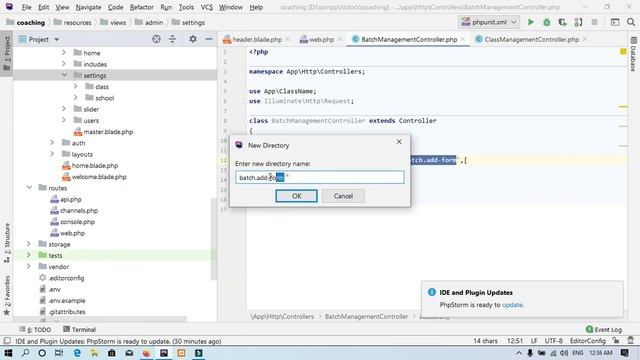This screenshot has height=360, width=640.
Task: Select web.php in routes folder
Action: click(x=72, y=233)
